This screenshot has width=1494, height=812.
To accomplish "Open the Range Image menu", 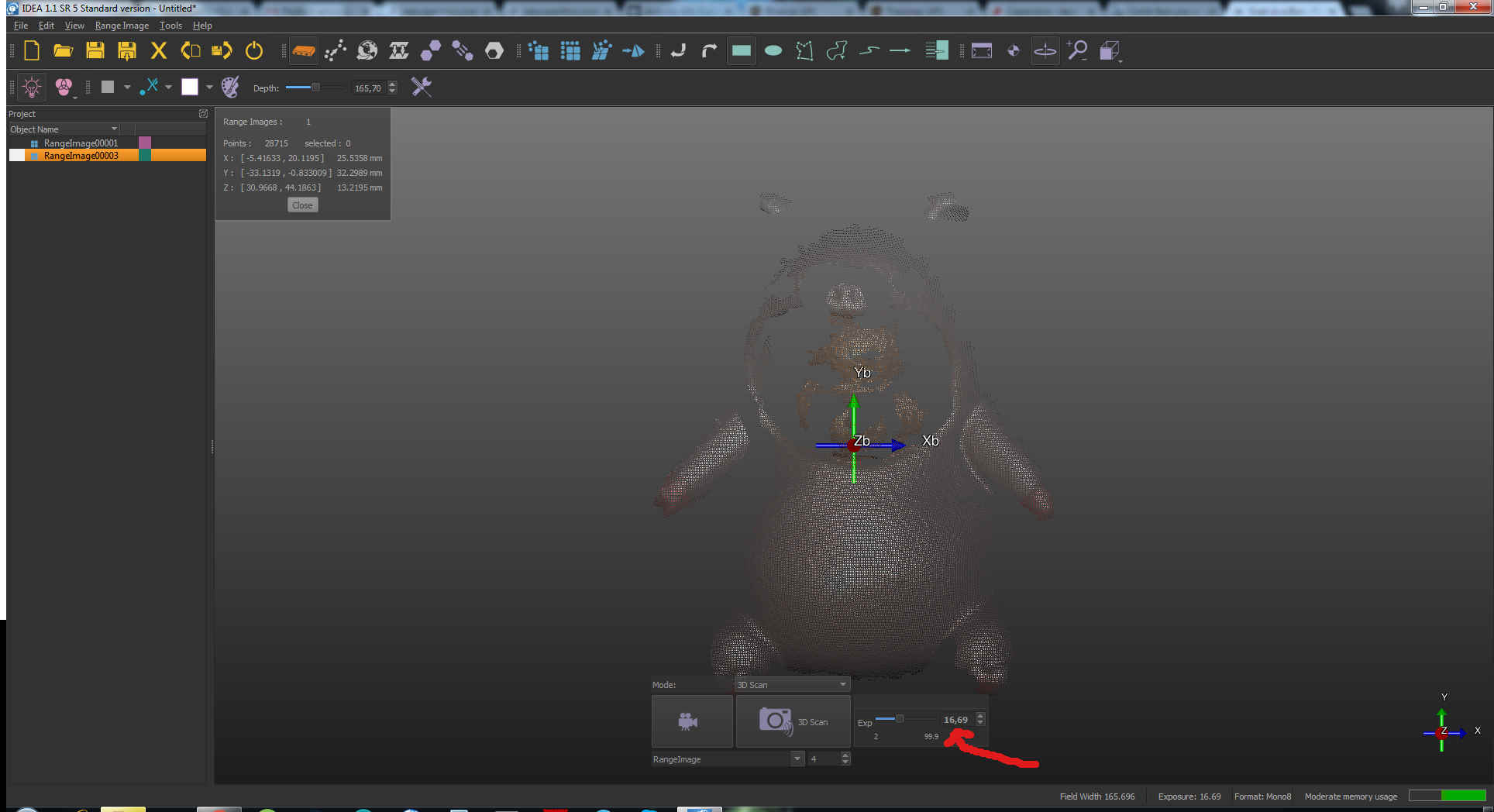I will coord(122,26).
